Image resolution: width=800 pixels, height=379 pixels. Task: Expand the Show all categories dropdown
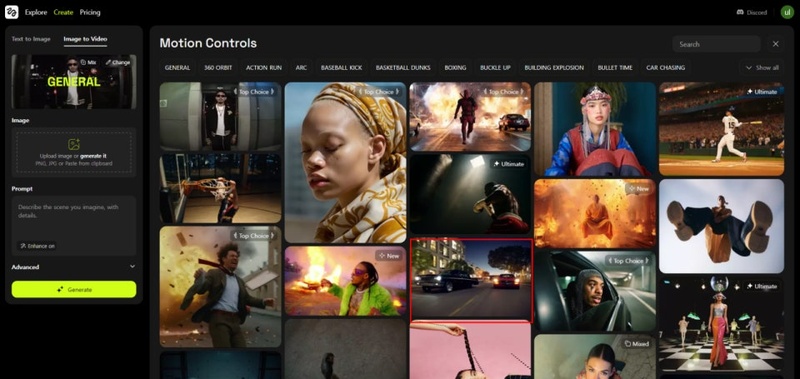coord(762,67)
